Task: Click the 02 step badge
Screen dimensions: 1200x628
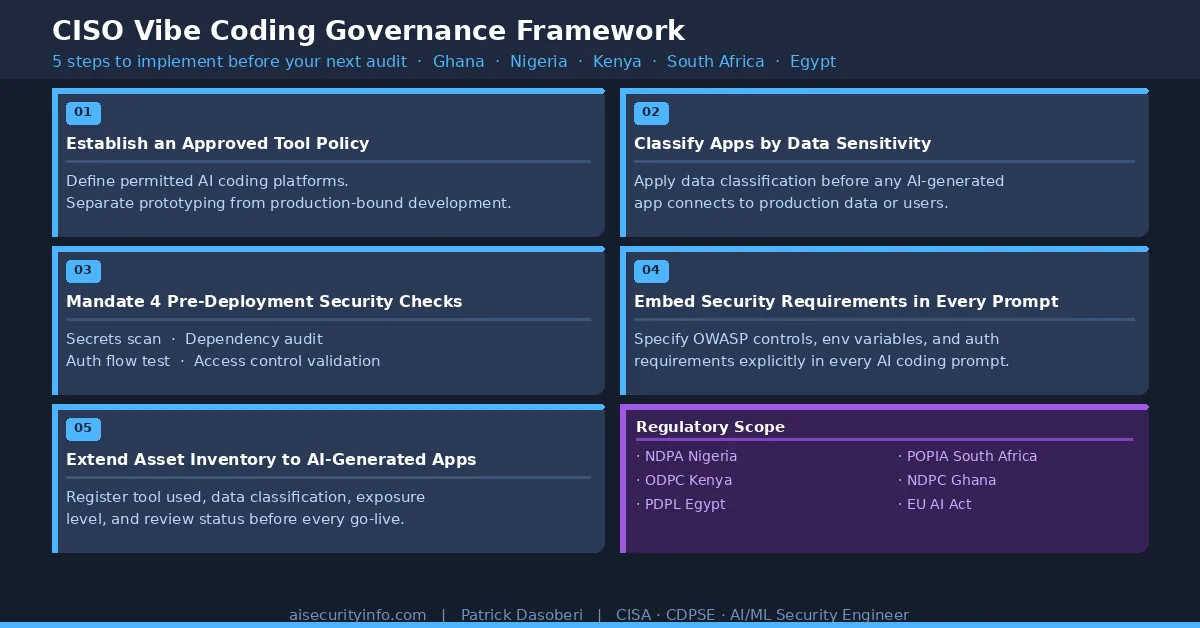Action: (x=651, y=113)
